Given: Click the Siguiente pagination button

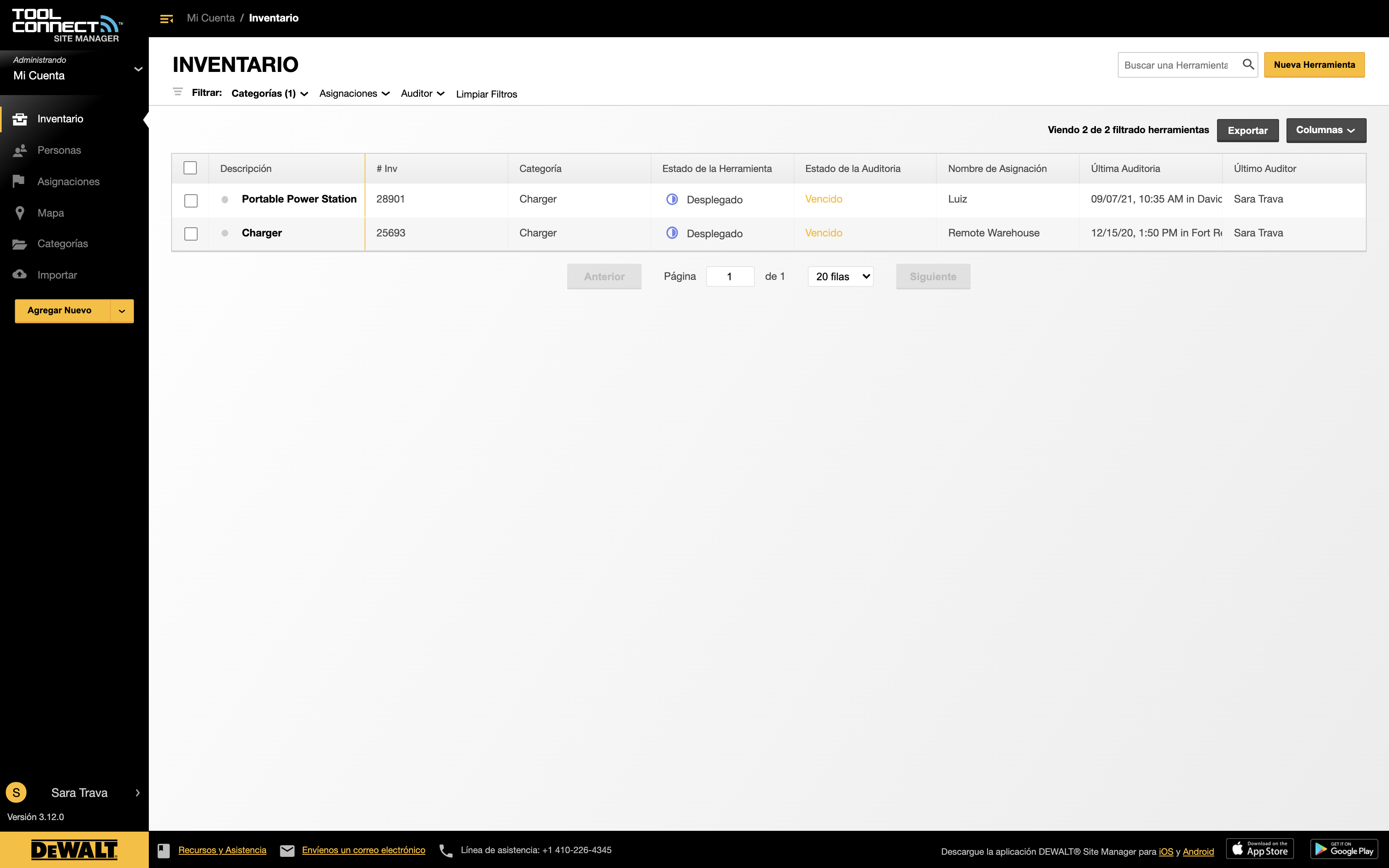Looking at the screenshot, I should (x=933, y=277).
